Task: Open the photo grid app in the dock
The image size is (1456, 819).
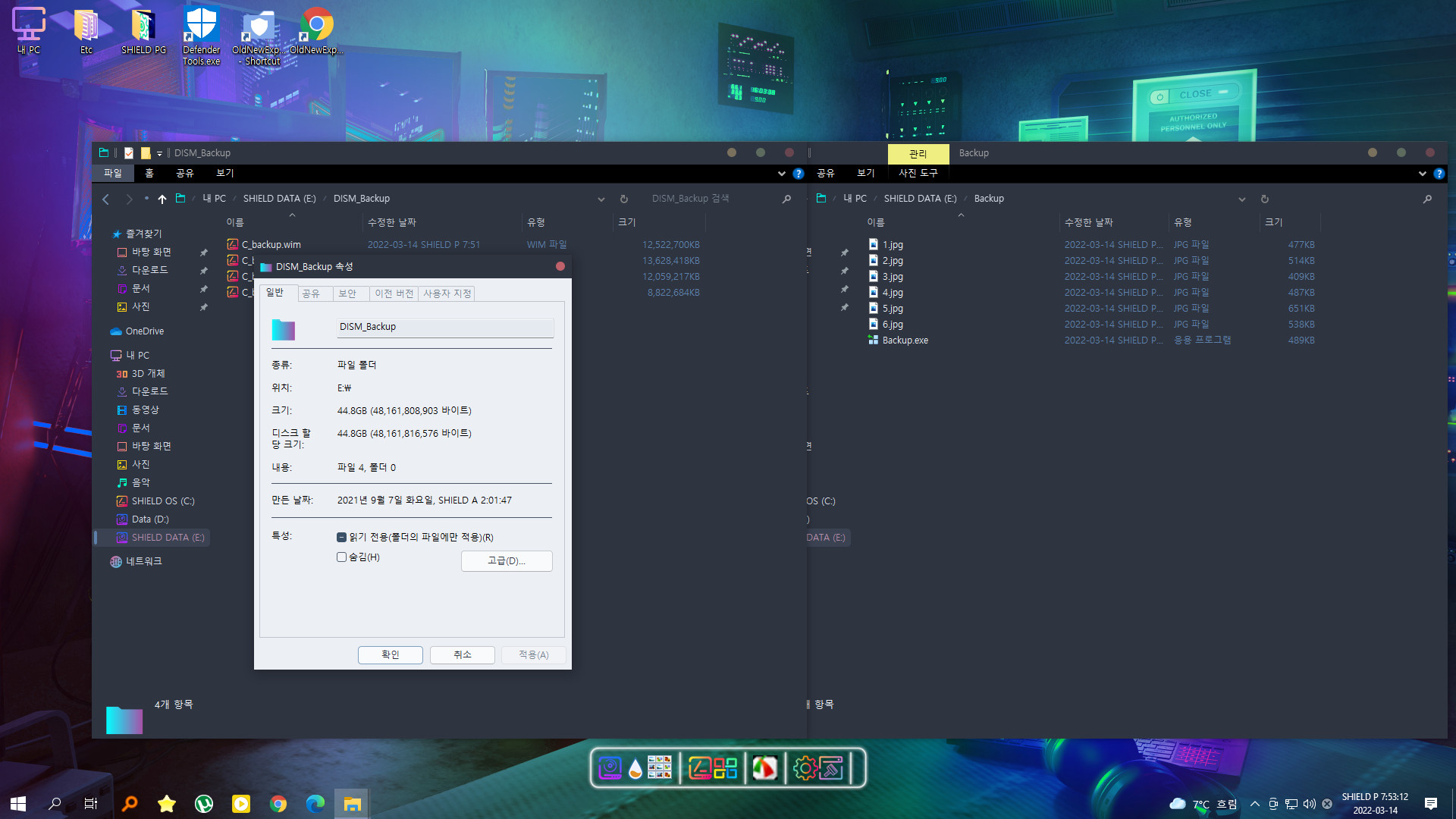Action: [x=660, y=768]
